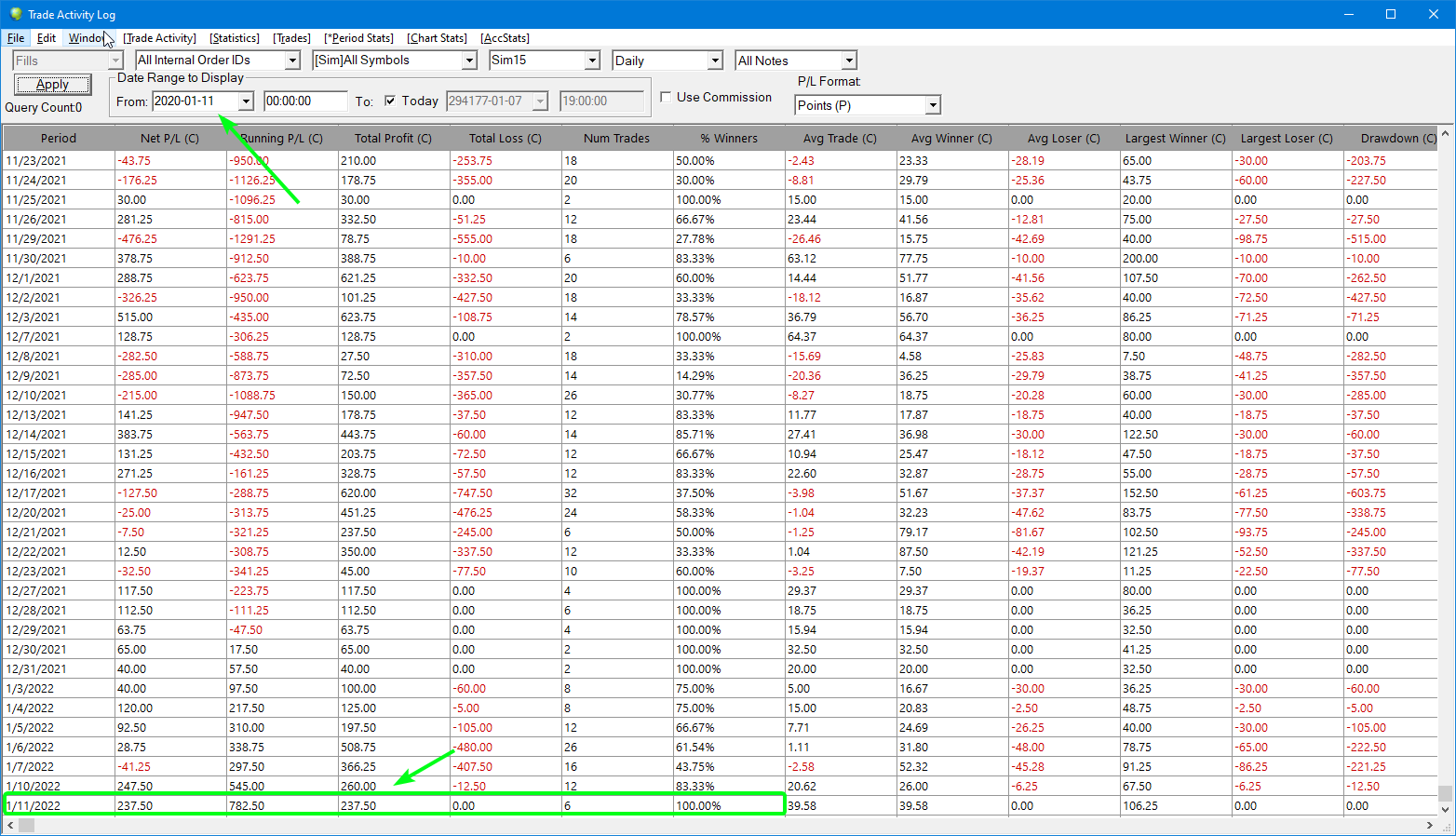
Task: Open the File menu
Action: click(16, 38)
